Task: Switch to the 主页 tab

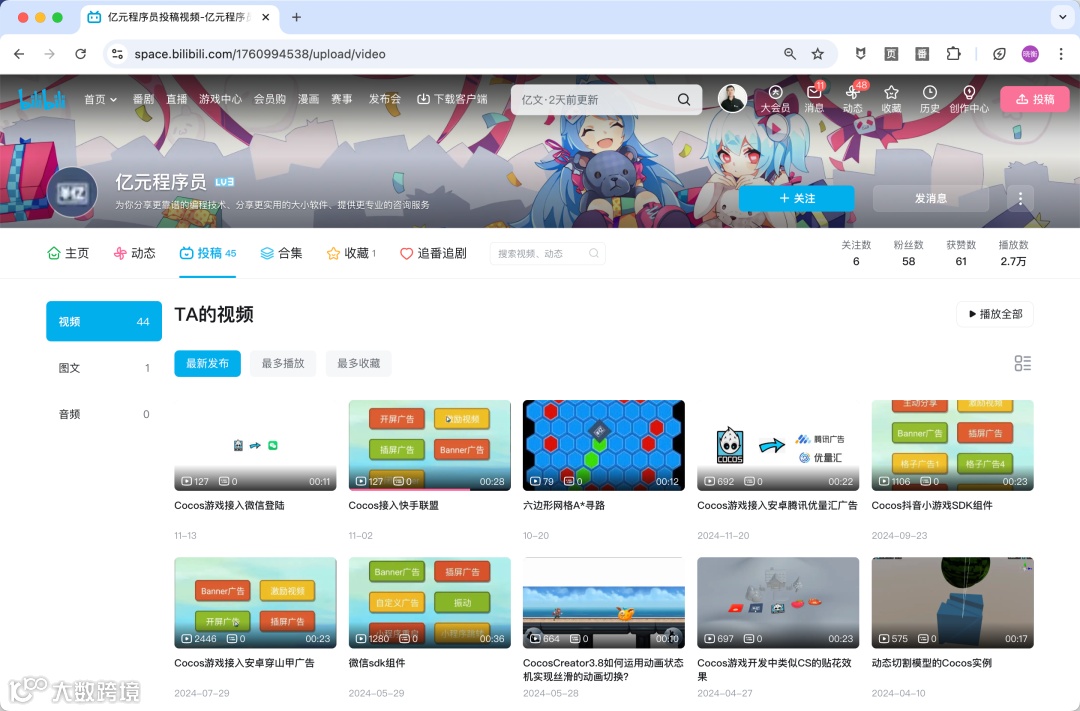Action: (x=68, y=254)
